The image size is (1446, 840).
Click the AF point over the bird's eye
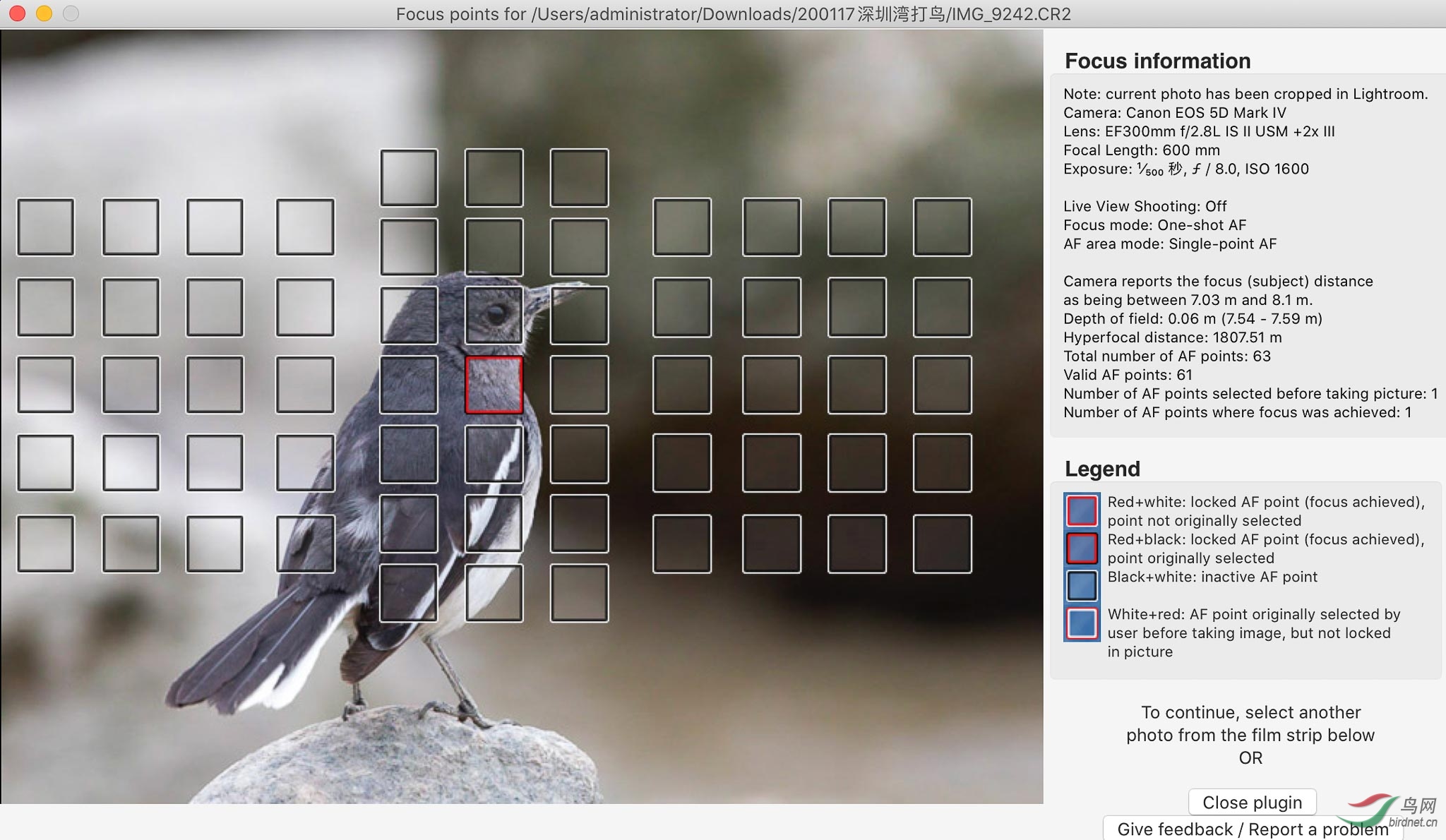click(494, 315)
